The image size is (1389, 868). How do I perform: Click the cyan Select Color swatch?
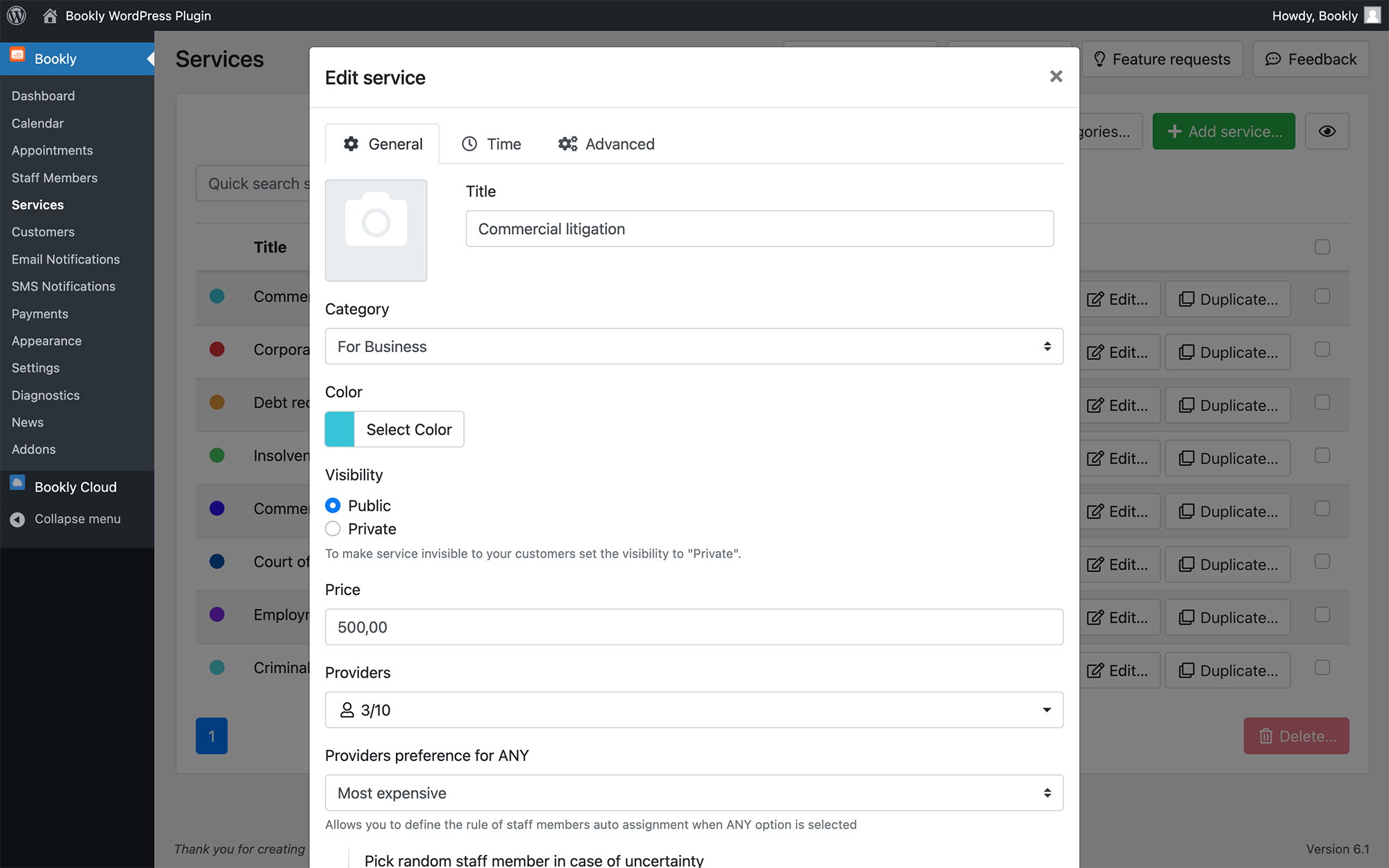[340, 429]
